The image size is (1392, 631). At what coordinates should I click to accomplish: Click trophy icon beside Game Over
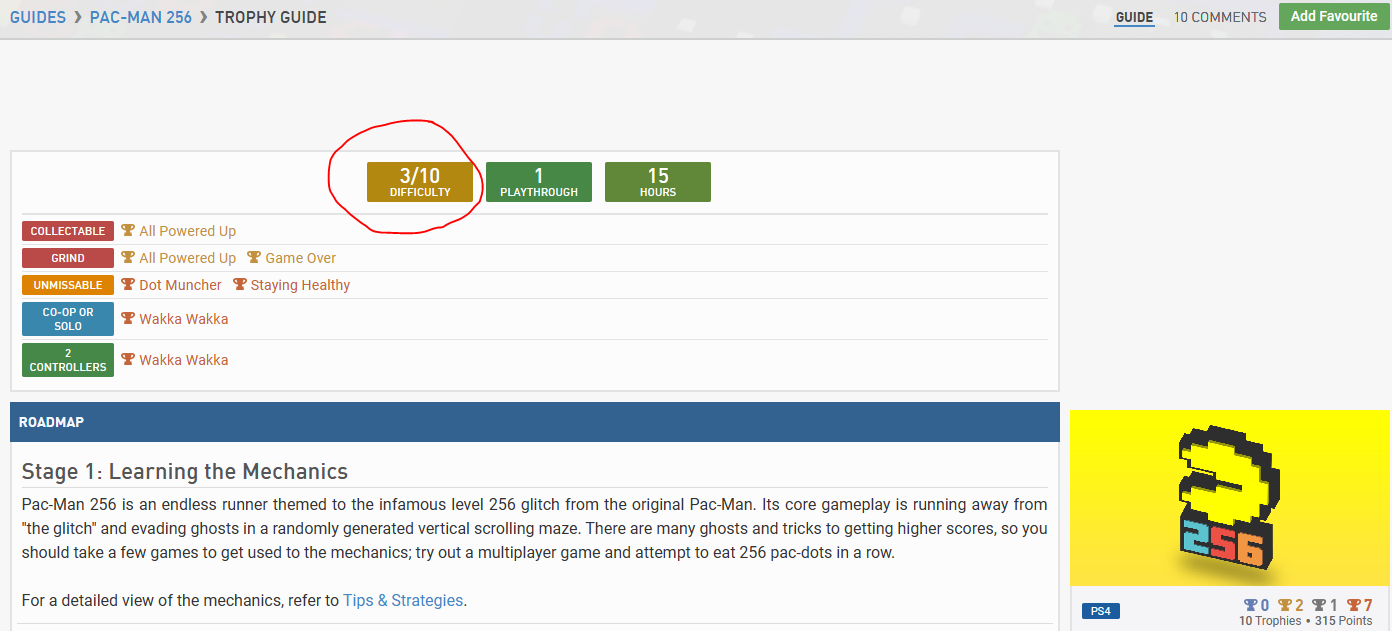pyautogui.click(x=254, y=257)
